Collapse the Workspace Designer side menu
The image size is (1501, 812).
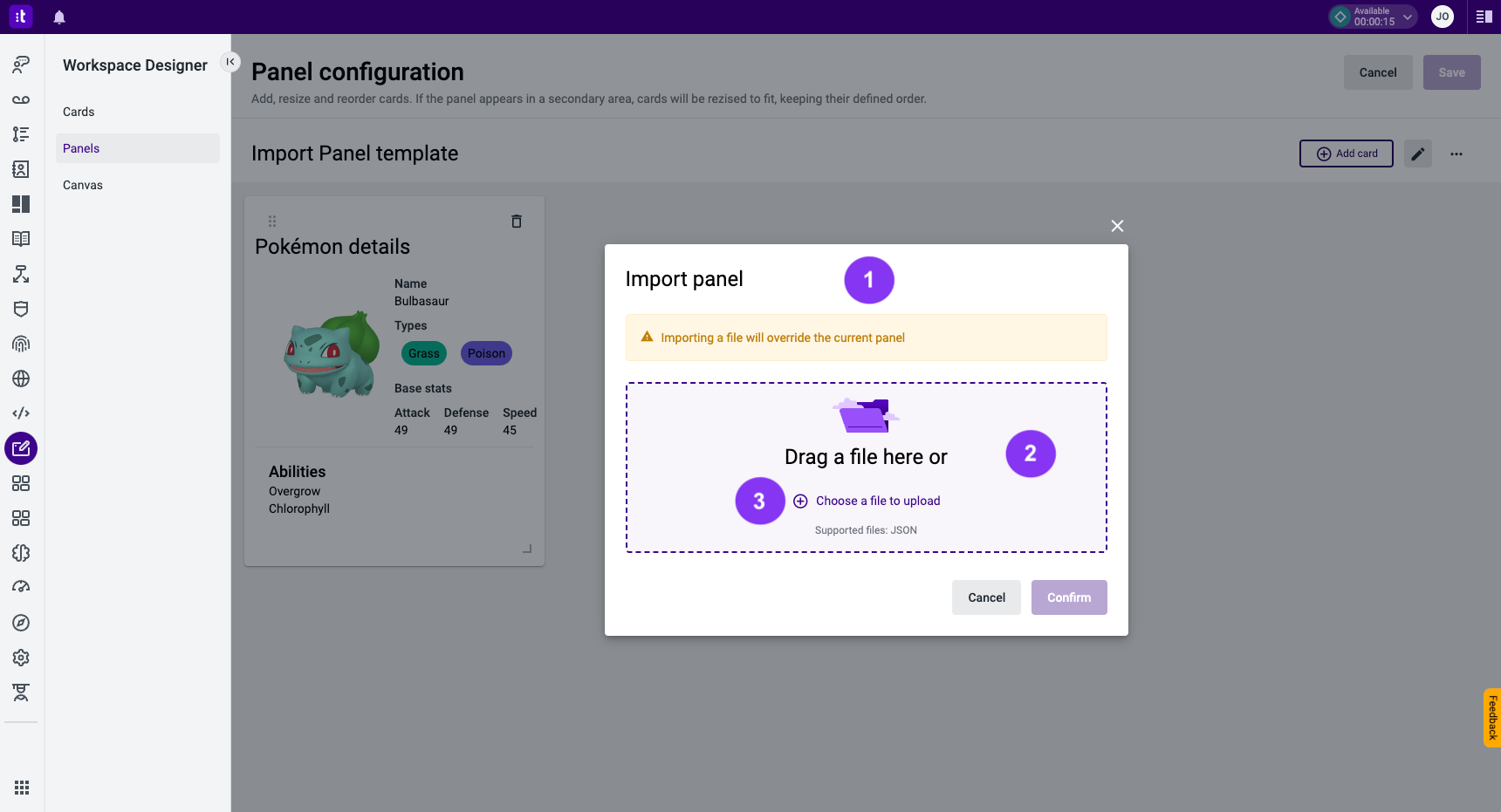click(x=230, y=62)
